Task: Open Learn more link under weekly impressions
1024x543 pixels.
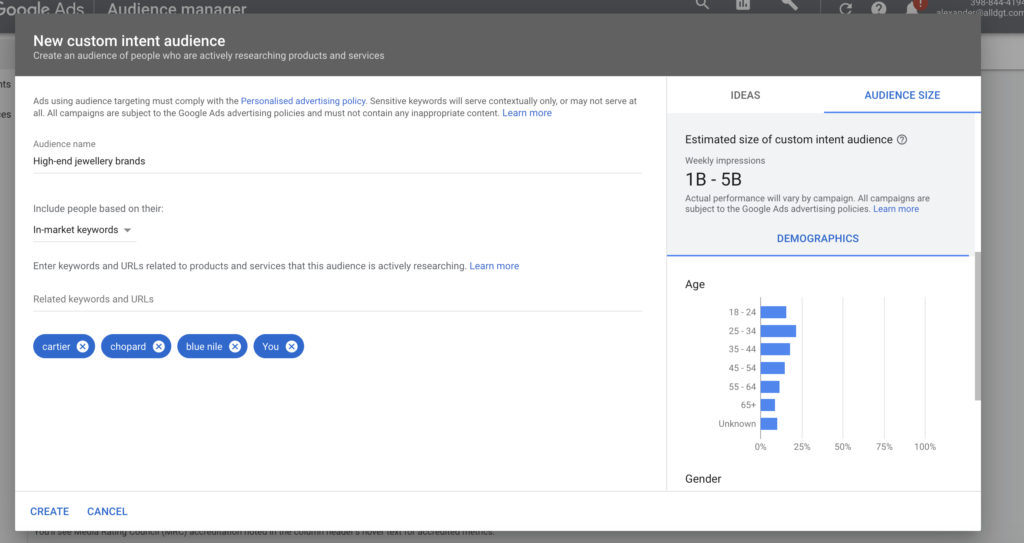Action: [896, 209]
